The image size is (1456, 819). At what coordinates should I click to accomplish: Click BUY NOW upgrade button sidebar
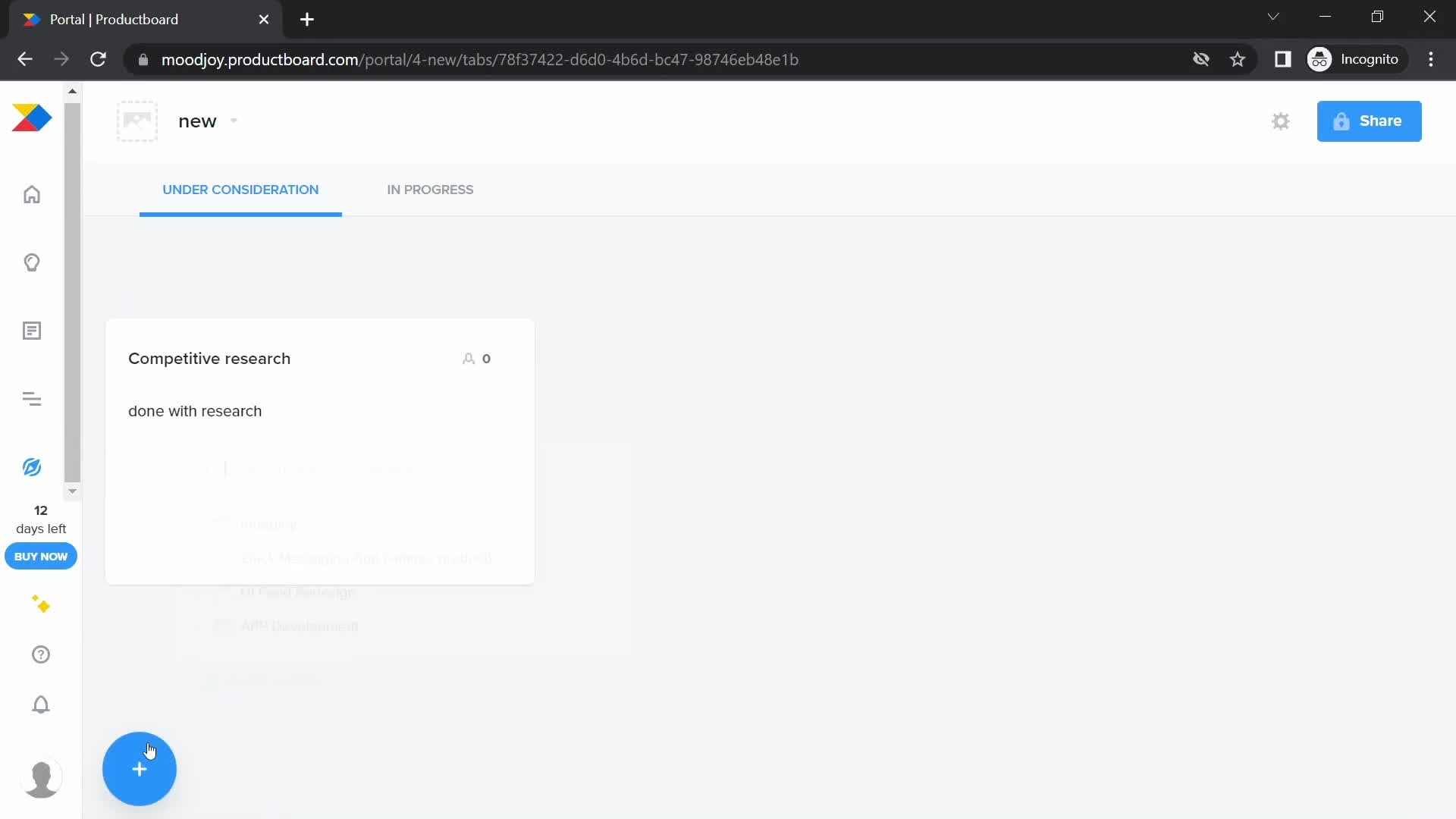[x=41, y=556]
